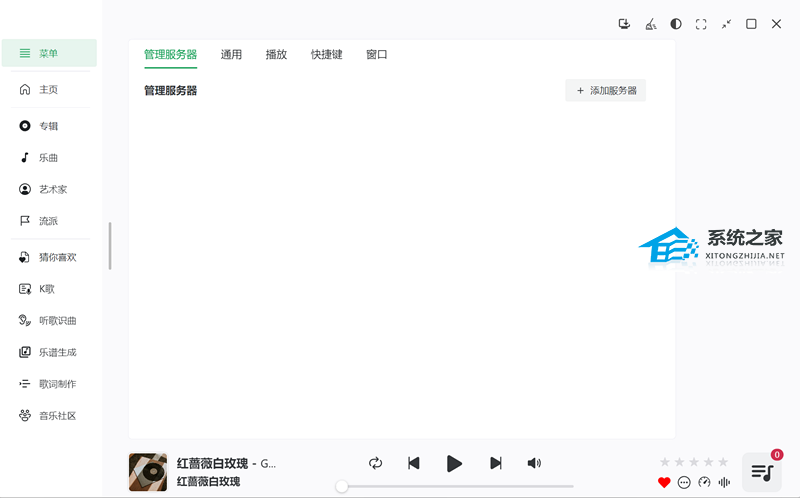Click the 添加服务器 add server button
Image resolution: width=800 pixels, height=498 pixels.
click(606, 90)
